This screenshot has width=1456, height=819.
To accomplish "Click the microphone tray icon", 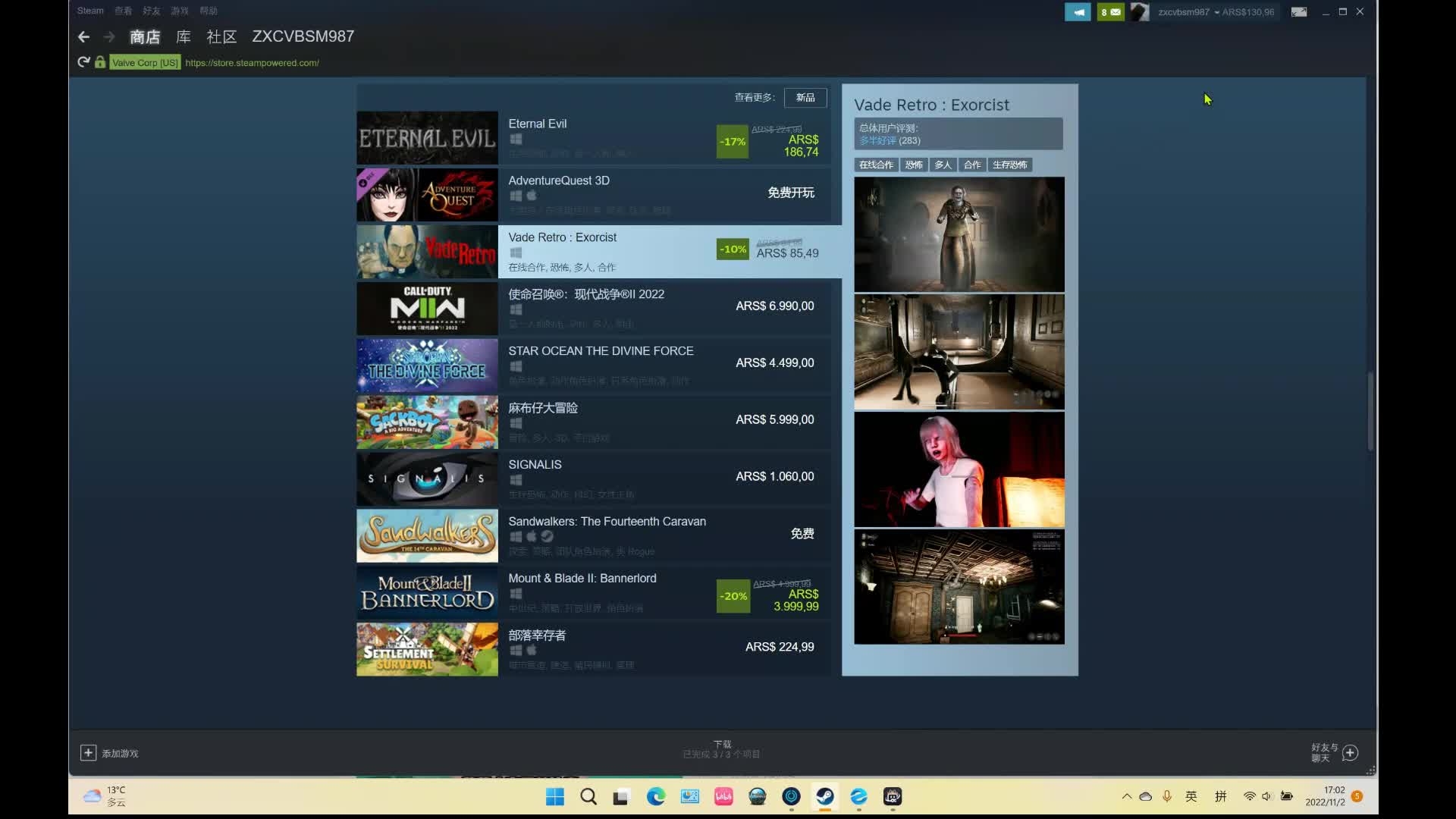I will 1167,796.
